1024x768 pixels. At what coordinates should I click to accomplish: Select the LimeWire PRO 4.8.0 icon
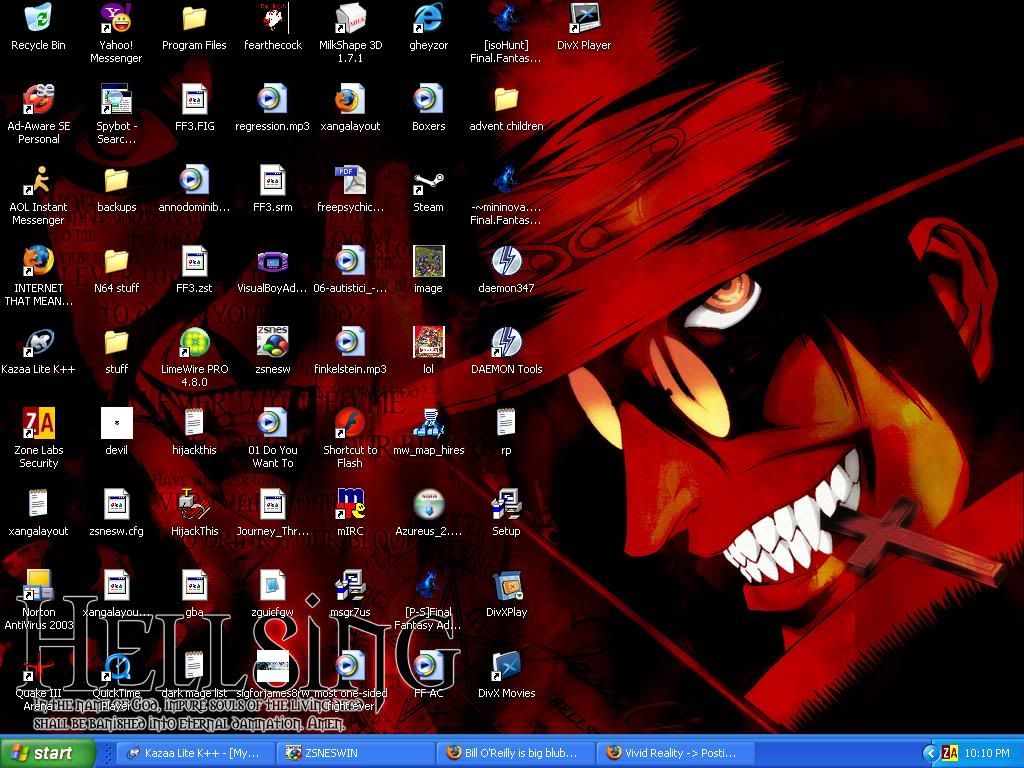pos(194,343)
